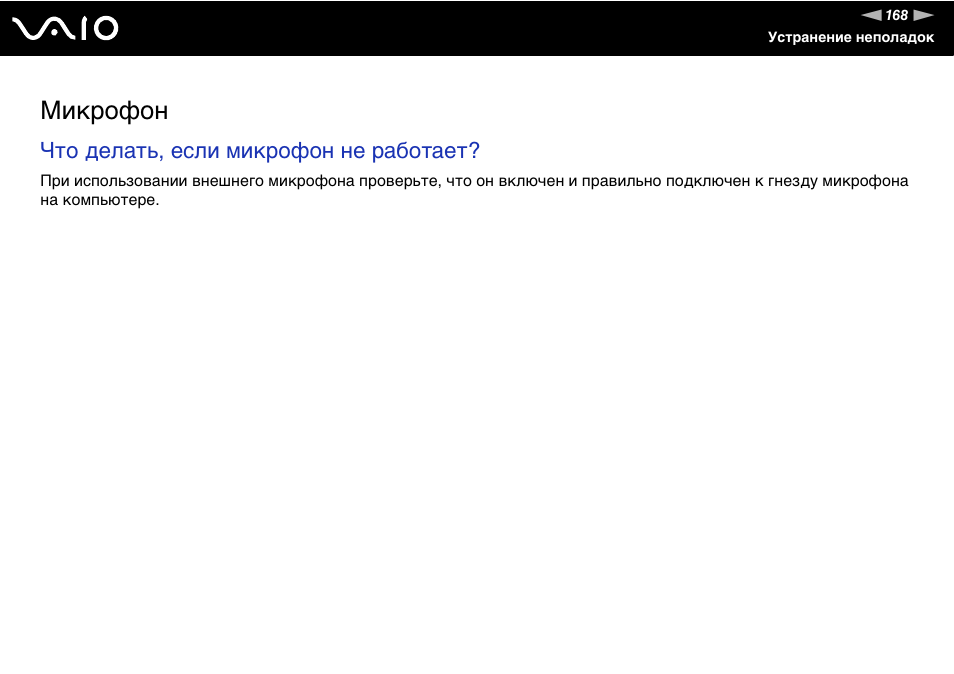The image size is (954, 674).
Task: Click the word Что in blue heading
Action: (58, 151)
